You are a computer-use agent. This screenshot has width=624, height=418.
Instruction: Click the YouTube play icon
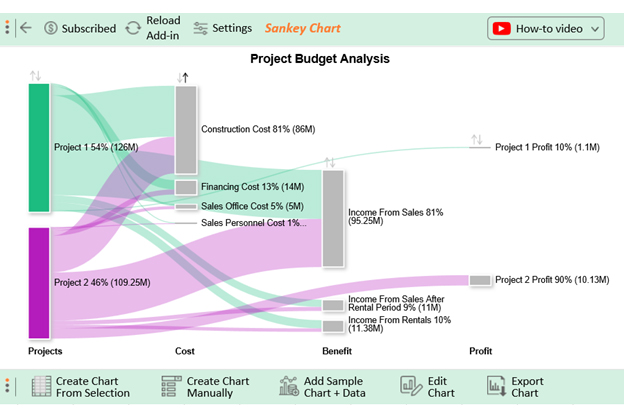[501, 29]
